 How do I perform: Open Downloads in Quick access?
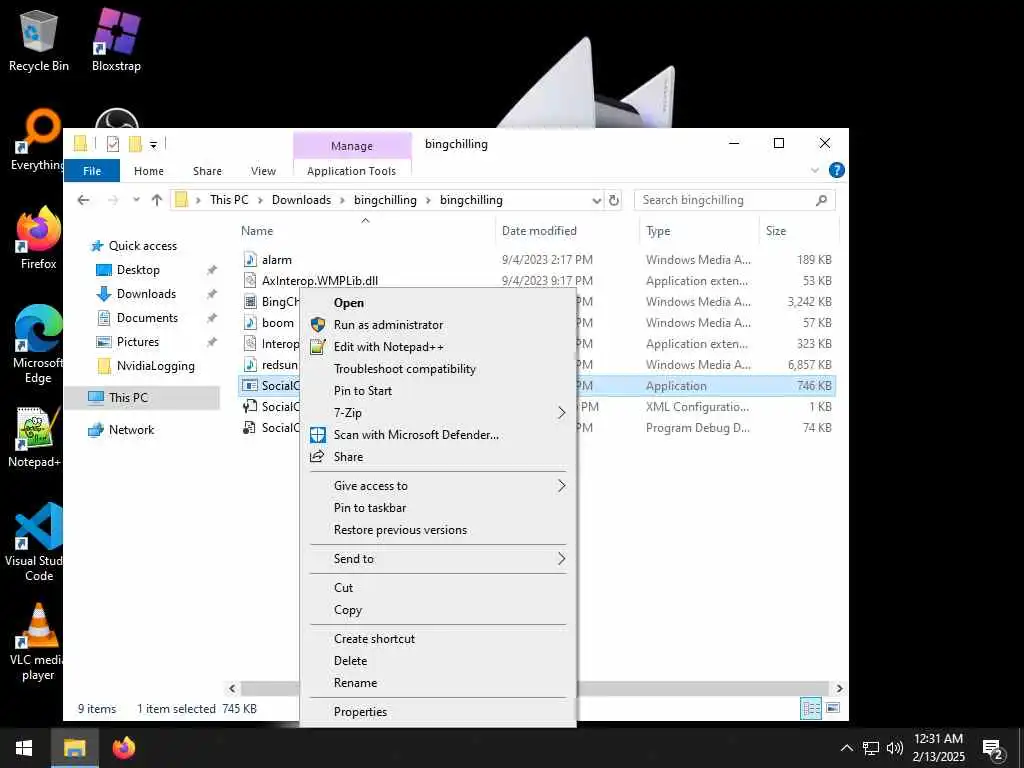pyautogui.click(x=146, y=294)
